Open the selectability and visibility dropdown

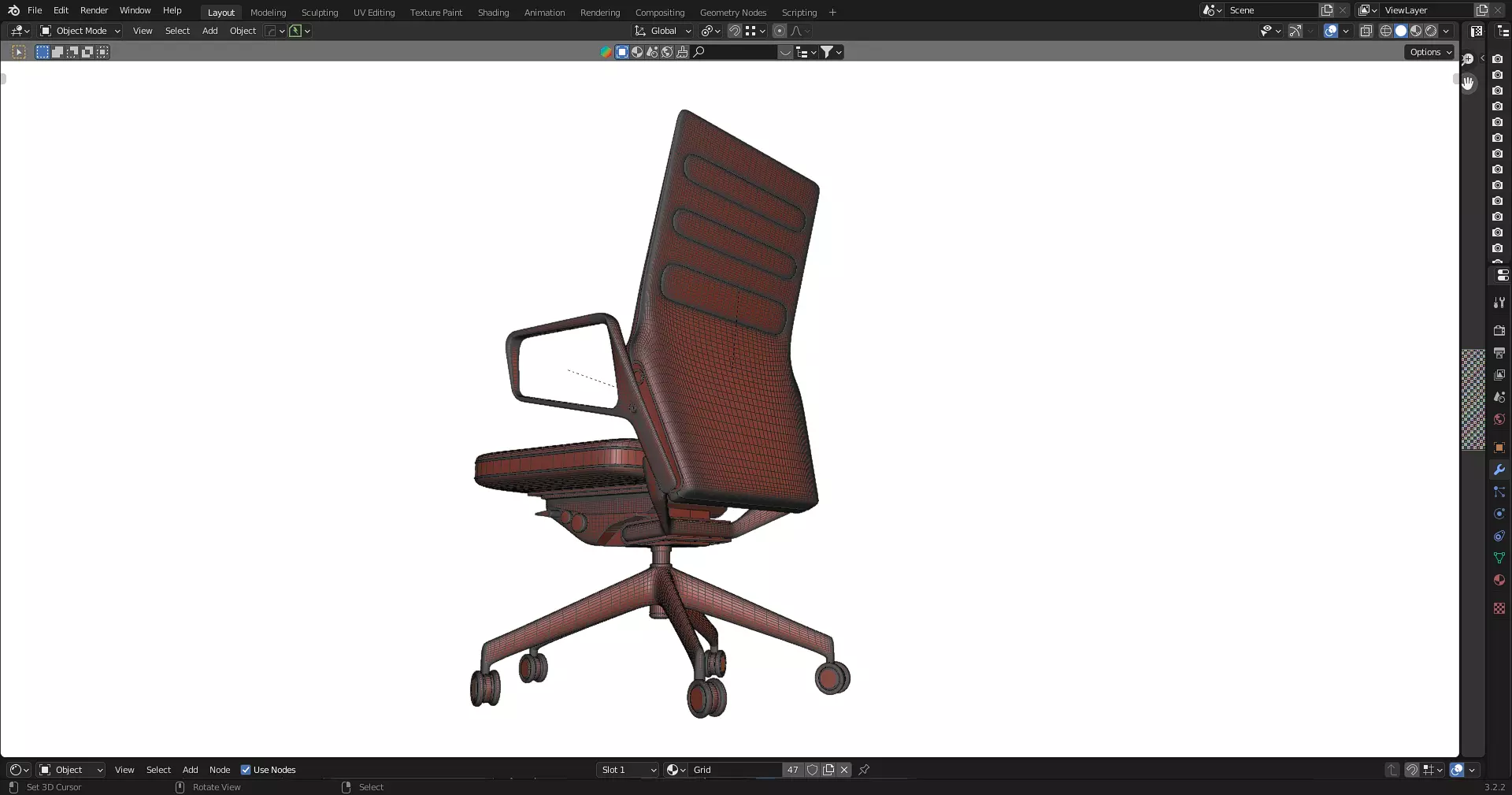pos(1270,31)
